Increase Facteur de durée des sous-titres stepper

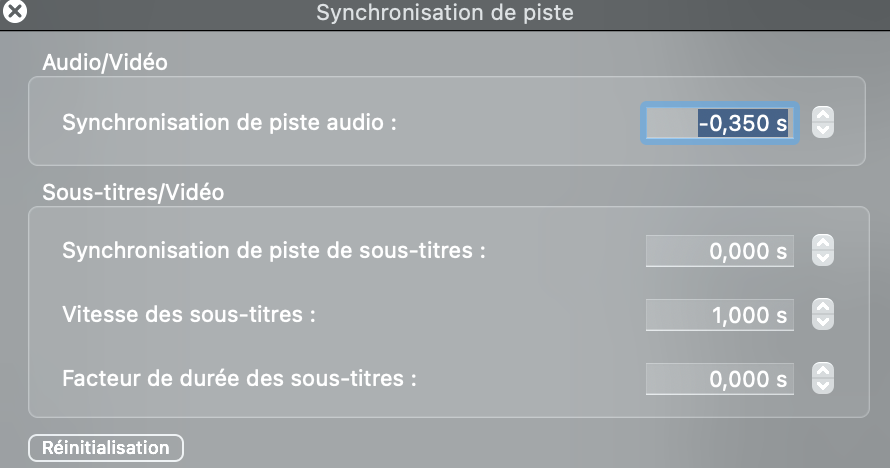pos(822,371)
